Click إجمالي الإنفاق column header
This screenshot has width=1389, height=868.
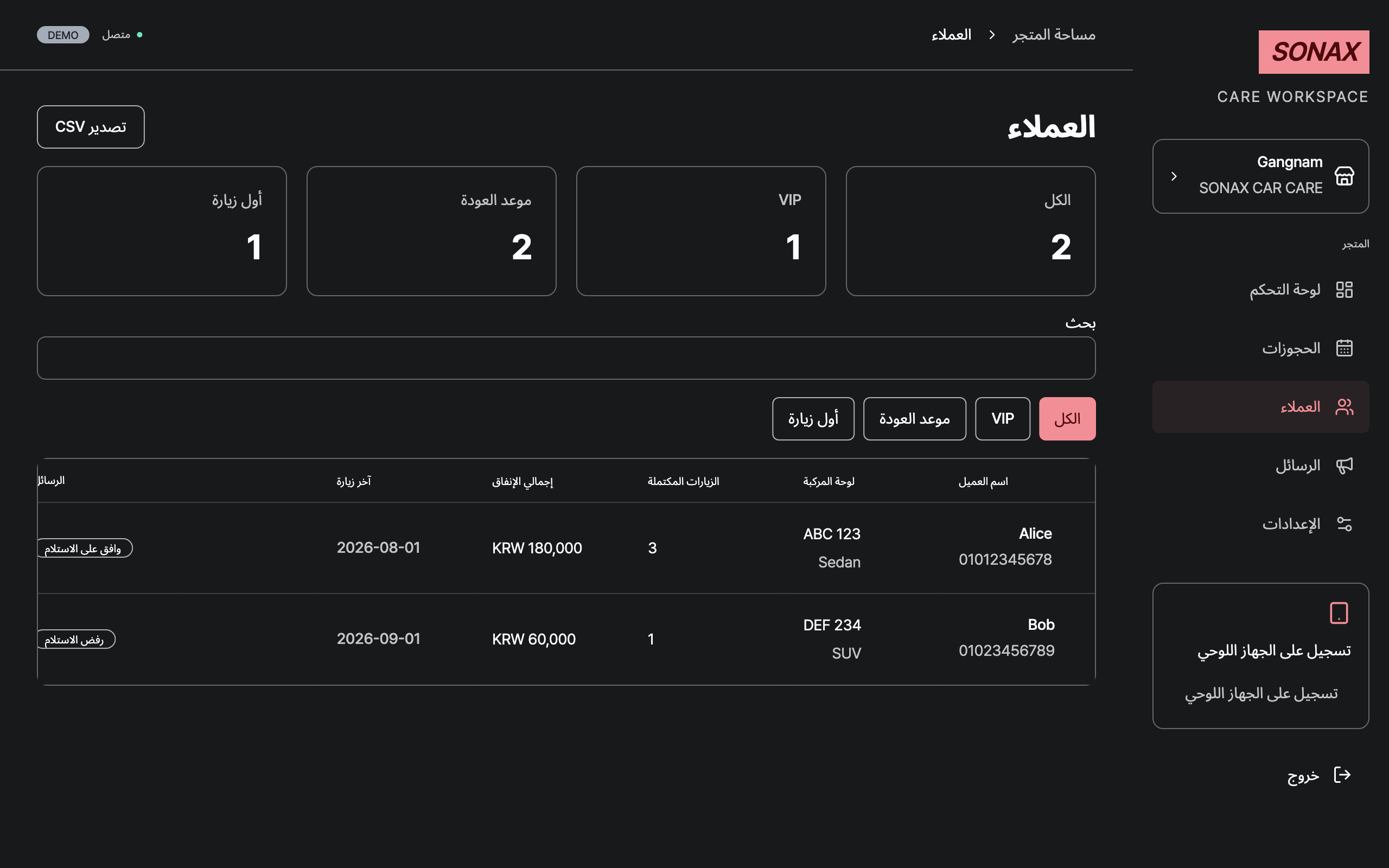tap(523, 482)
